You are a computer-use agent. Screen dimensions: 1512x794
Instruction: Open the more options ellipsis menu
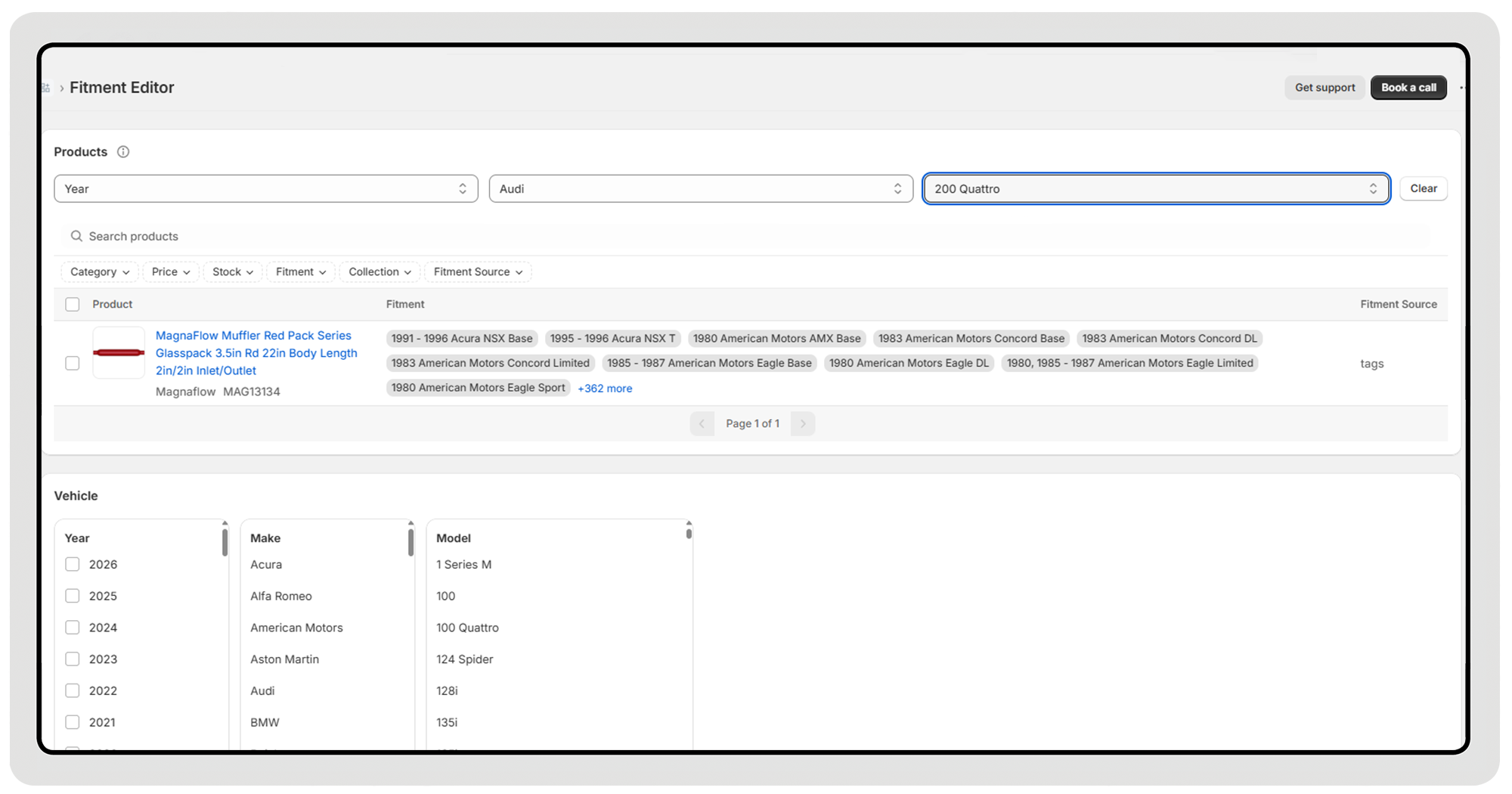[x=1461, y=88]
